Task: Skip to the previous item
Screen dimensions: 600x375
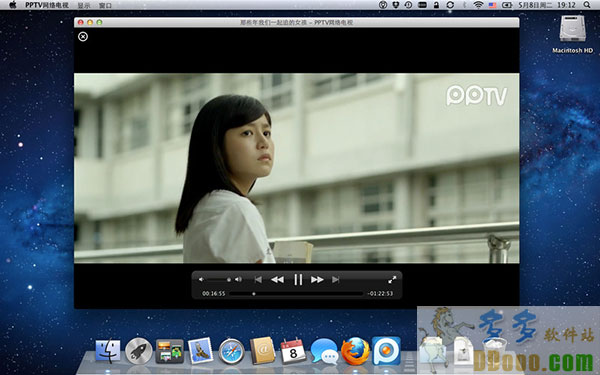Action: 258,280
